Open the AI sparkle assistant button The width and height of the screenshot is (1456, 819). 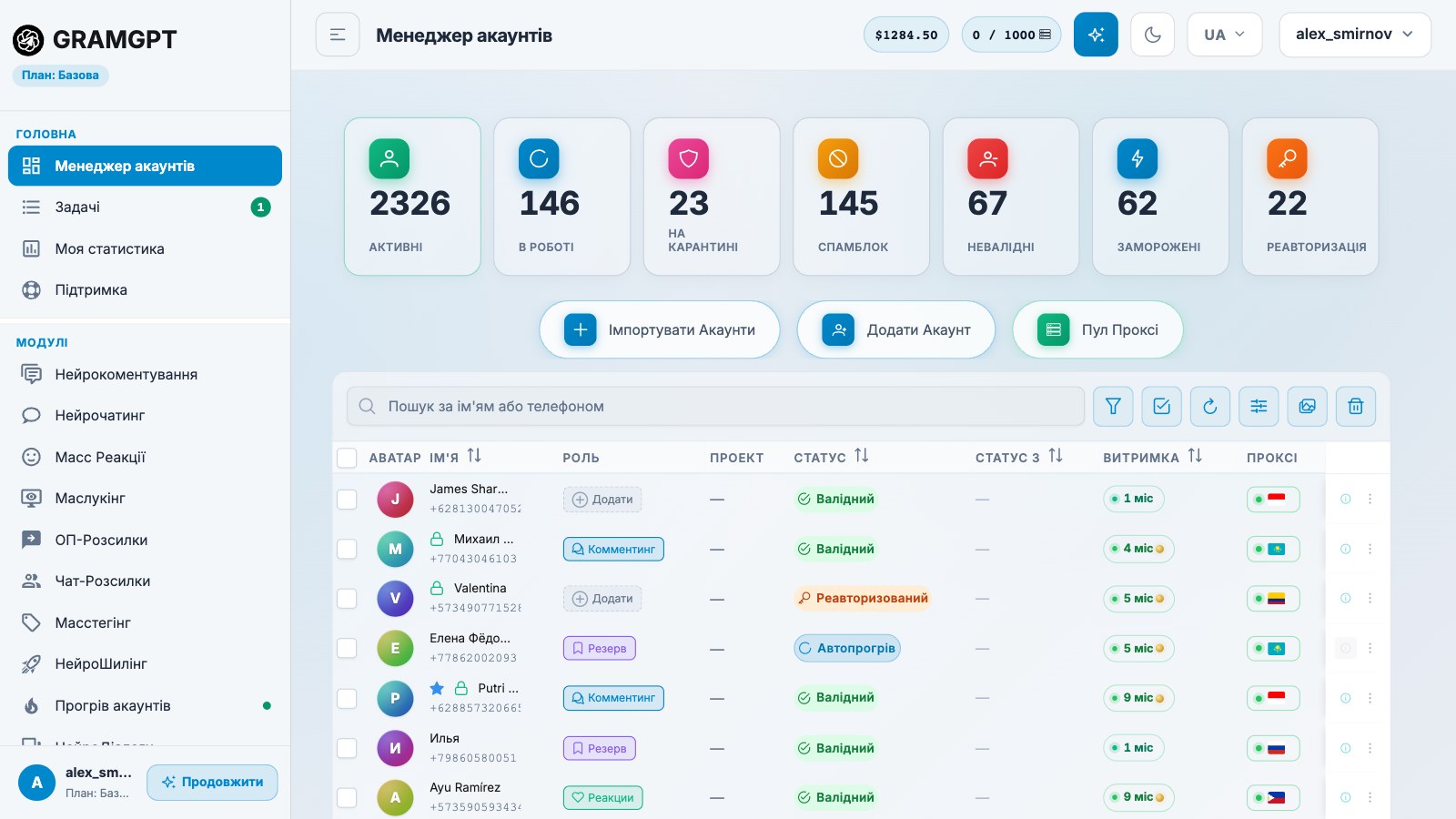pos(1096,35)
